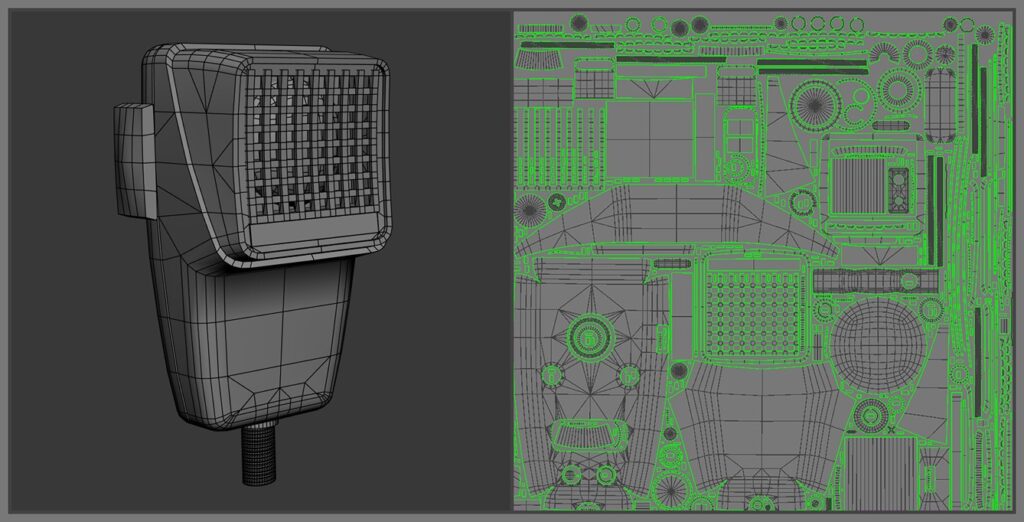Pick the dotted grille UV island in layout
The height and width of the screenshot is (522, 1024).
[755, 313]
